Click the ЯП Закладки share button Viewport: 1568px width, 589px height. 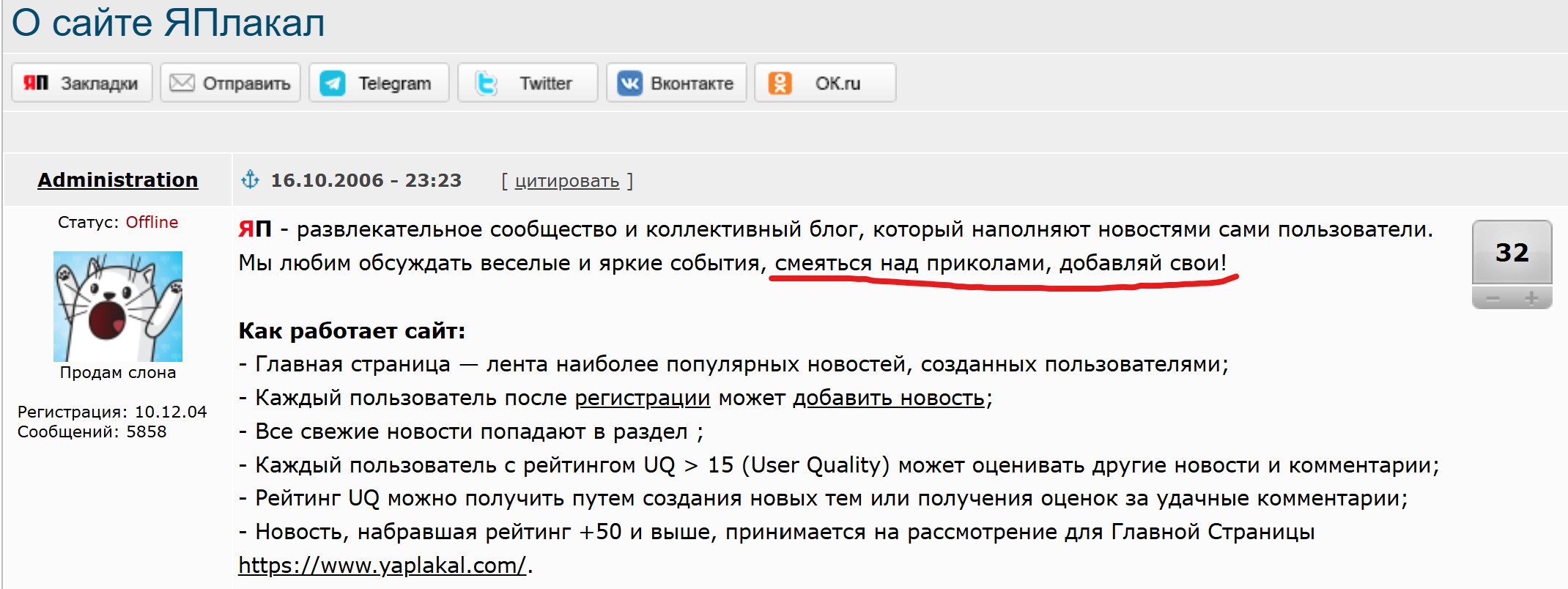click(x=82, y=83)
